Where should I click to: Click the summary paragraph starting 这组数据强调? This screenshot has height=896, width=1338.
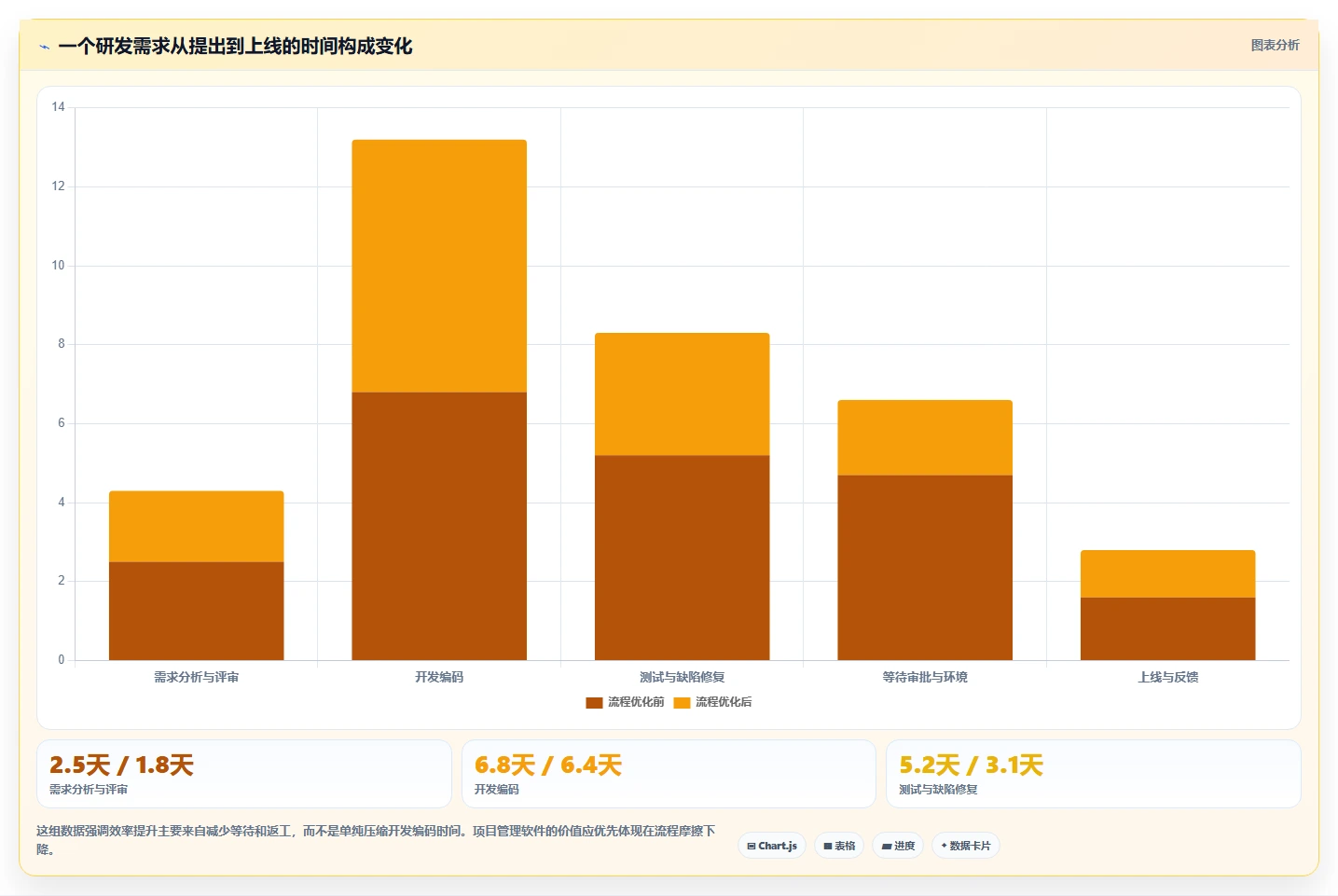coord(376,839)
